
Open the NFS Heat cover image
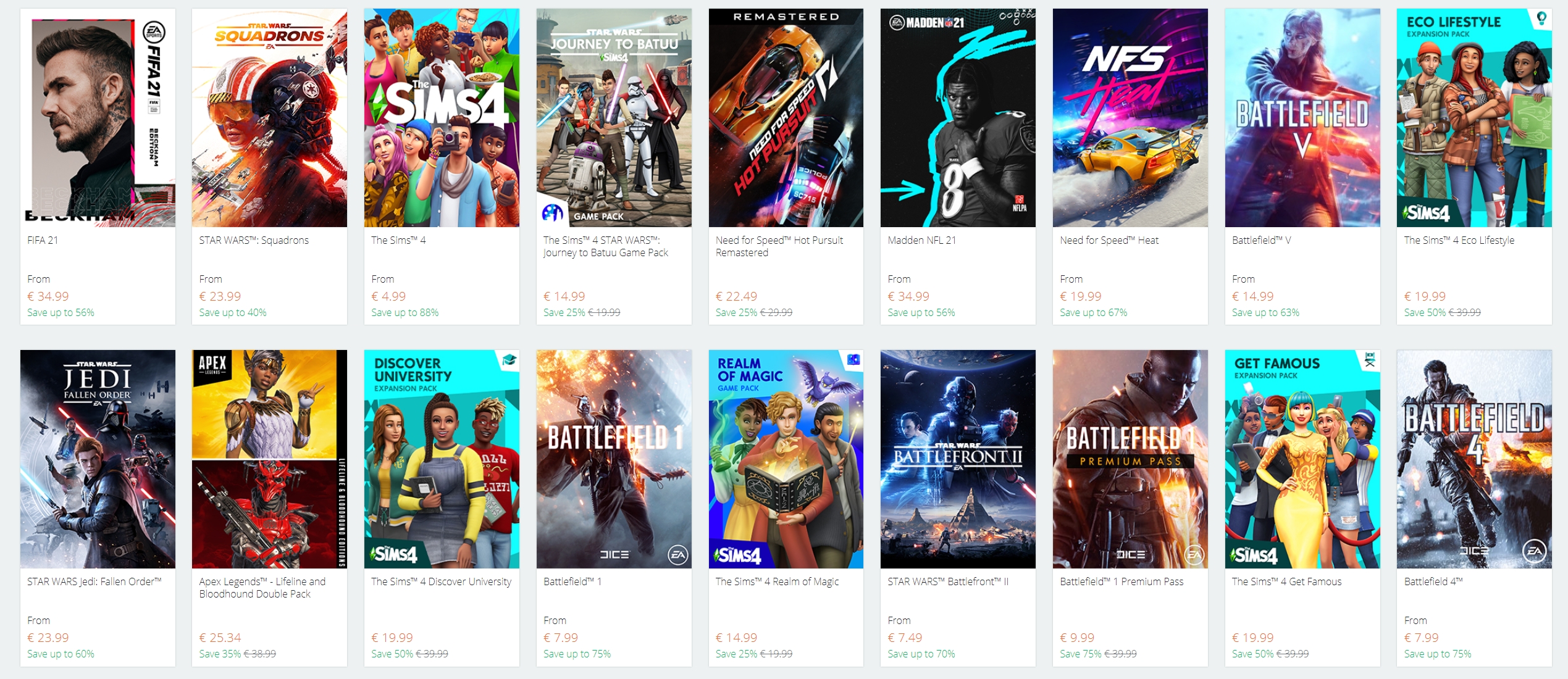(1130, 117)
